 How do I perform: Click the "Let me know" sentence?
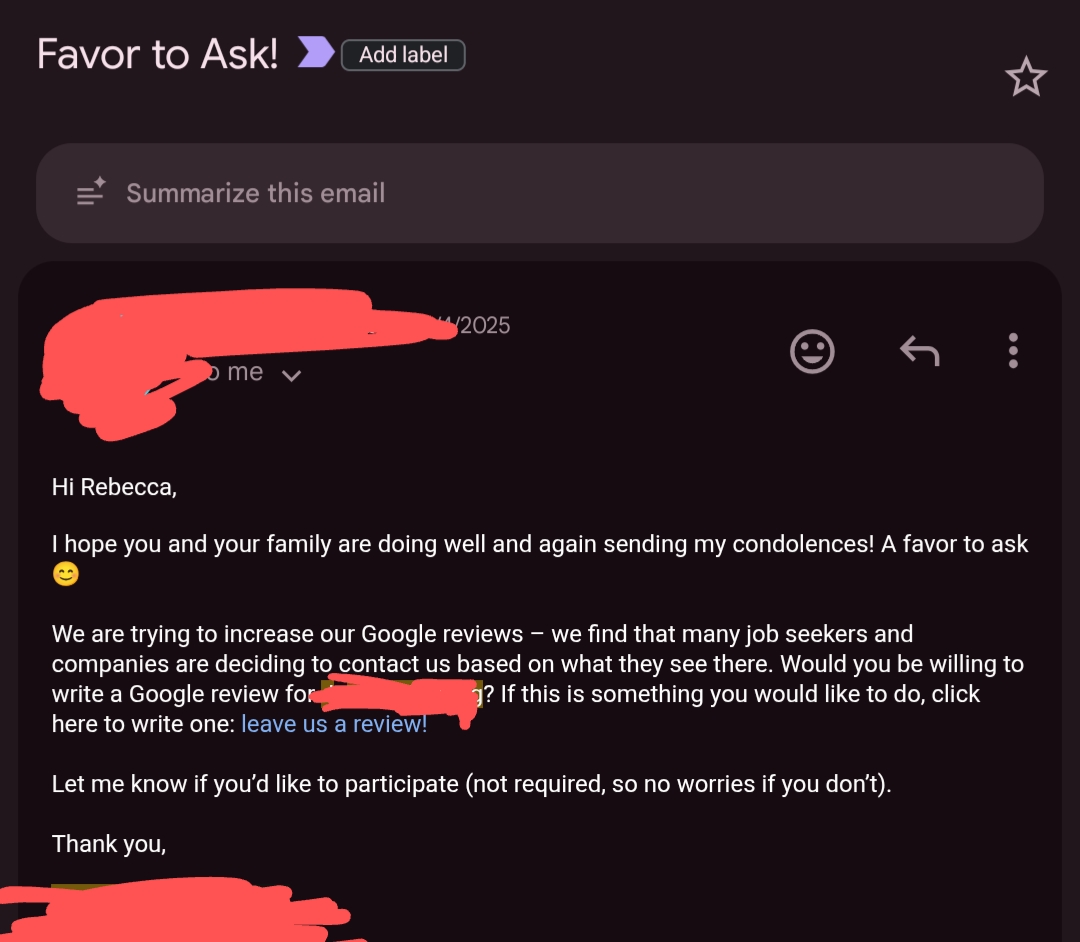tap(470, 784)
